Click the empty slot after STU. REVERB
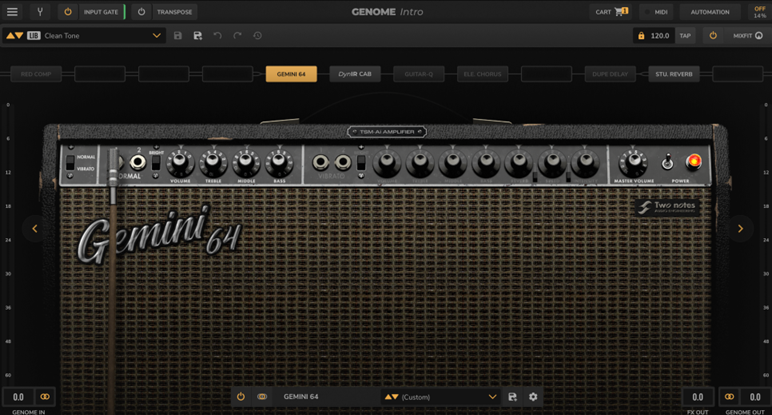 (738, 74)
